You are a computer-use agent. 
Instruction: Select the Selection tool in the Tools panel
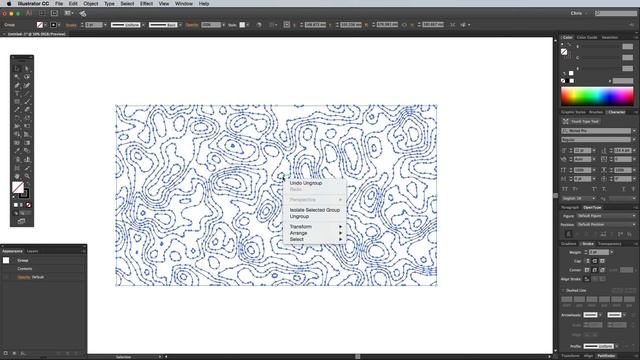17,68
